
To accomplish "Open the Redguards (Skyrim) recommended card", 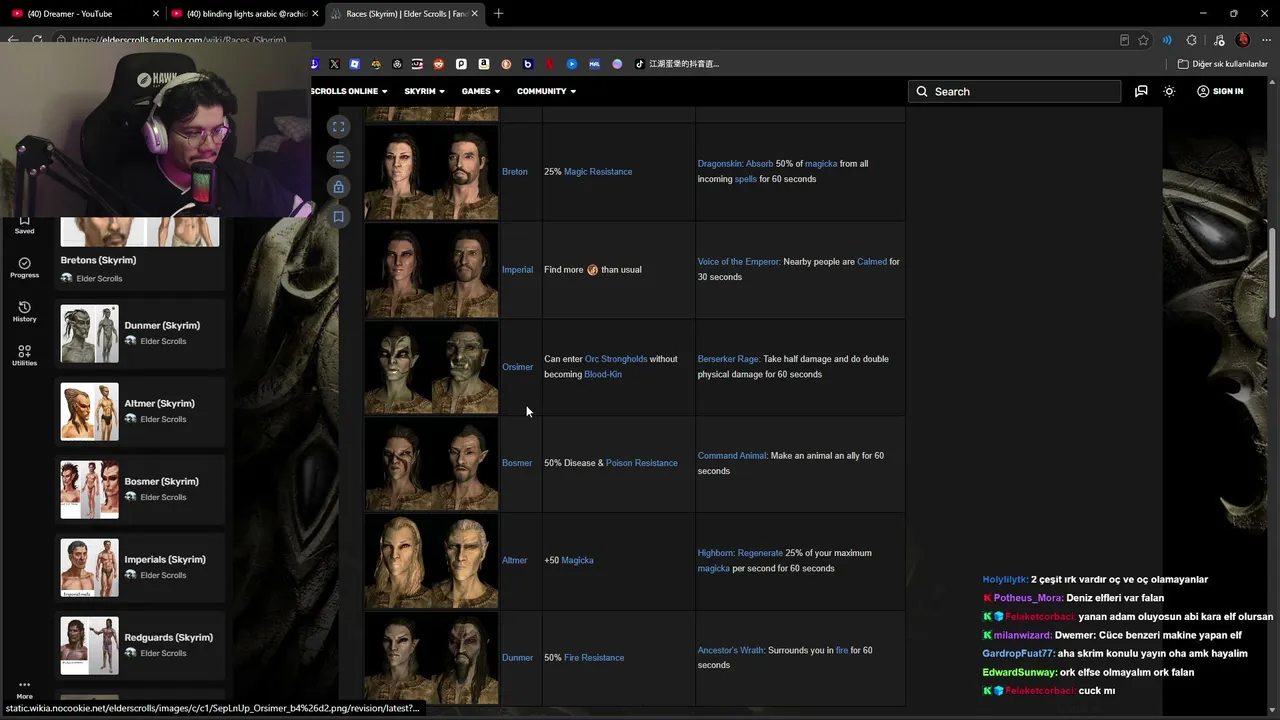I will click(140, 646).
